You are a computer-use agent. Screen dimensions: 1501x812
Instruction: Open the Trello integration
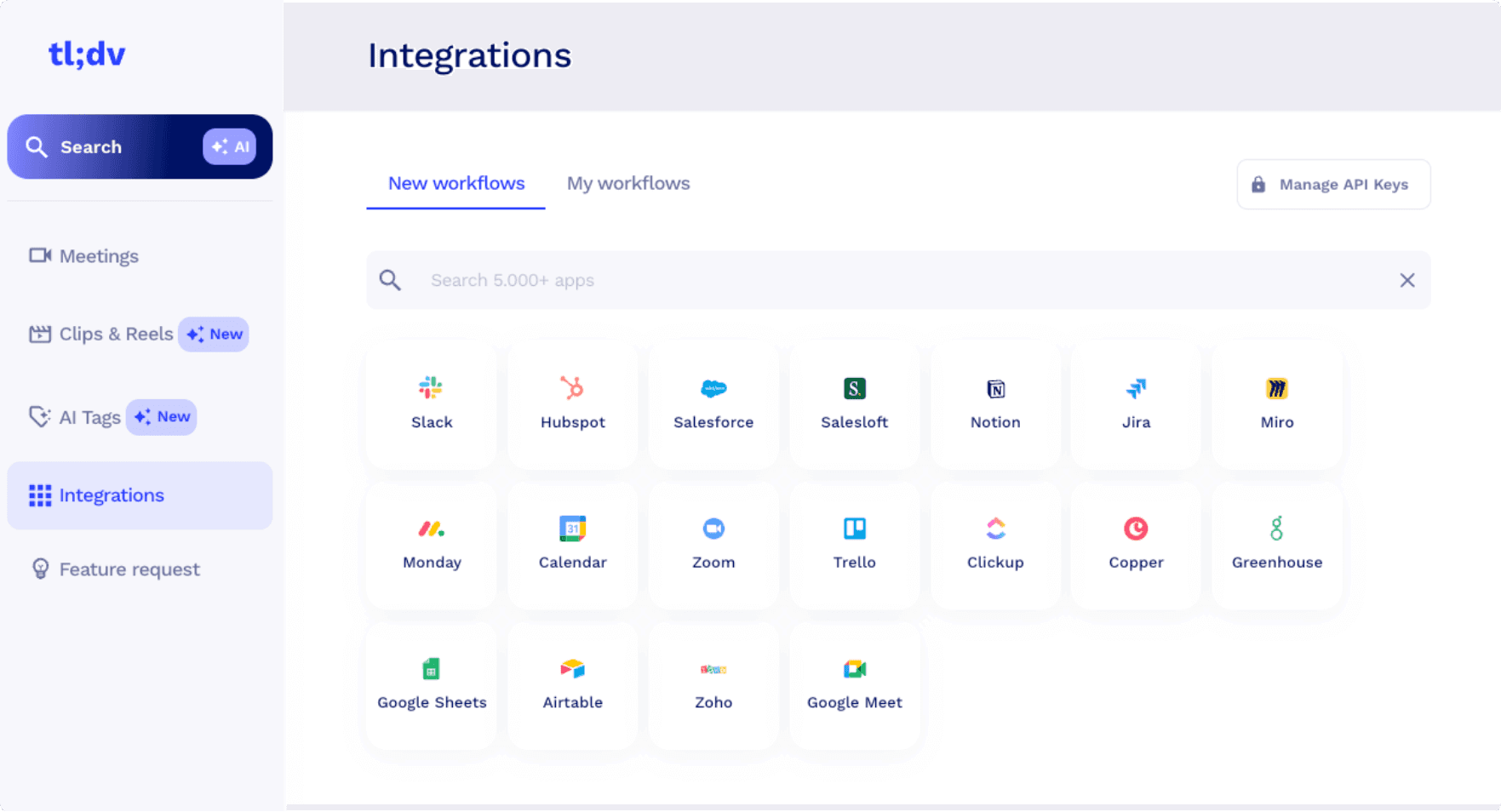click(x=854, y=544)
